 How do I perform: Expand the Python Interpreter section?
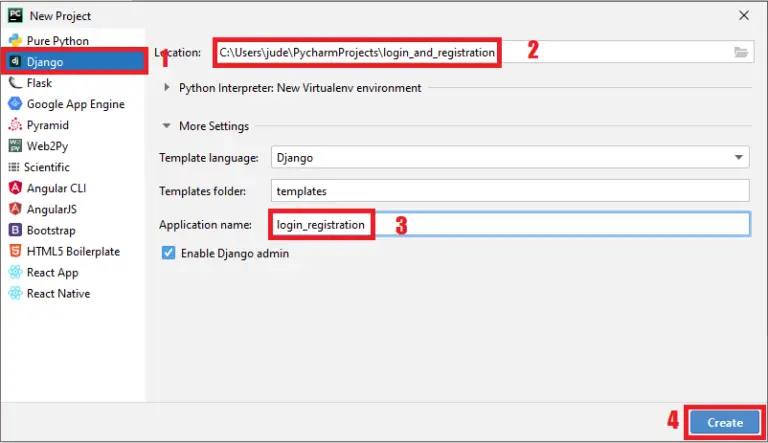pos(167,88)
